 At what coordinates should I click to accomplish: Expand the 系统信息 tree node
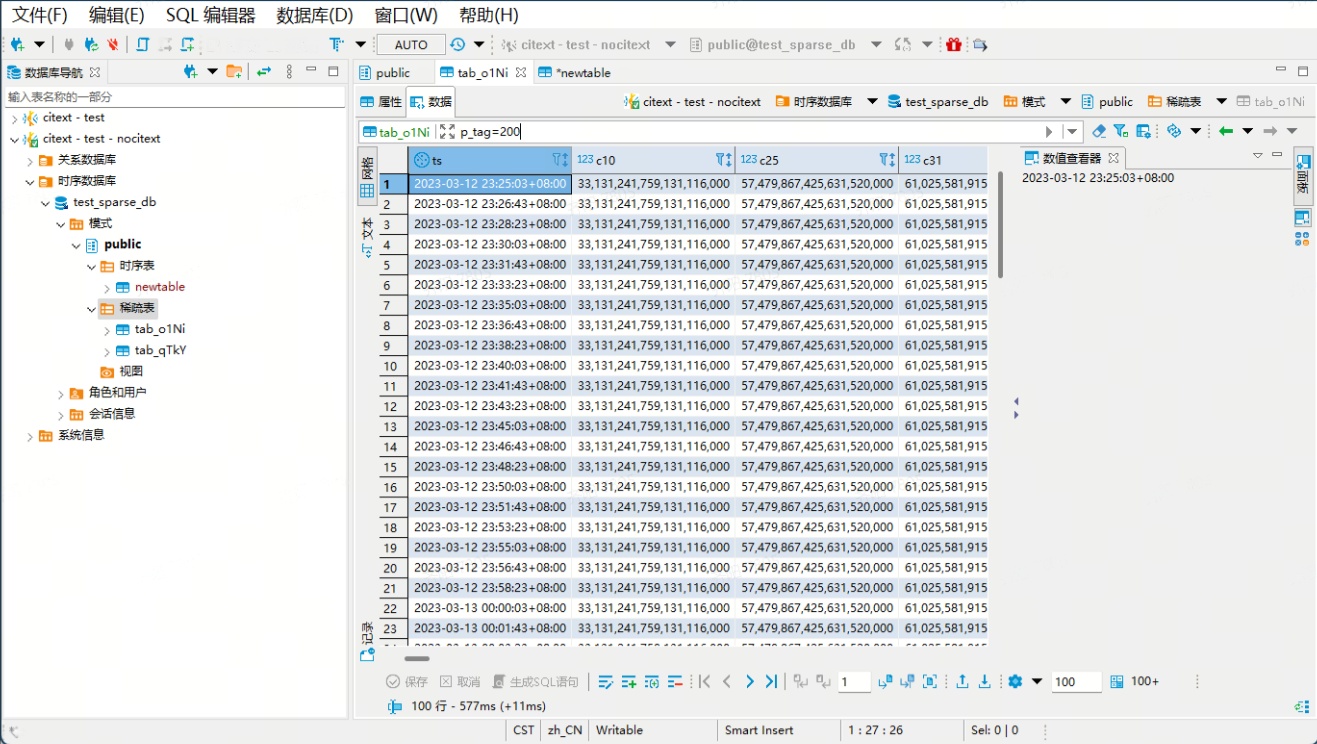point(30,435)
